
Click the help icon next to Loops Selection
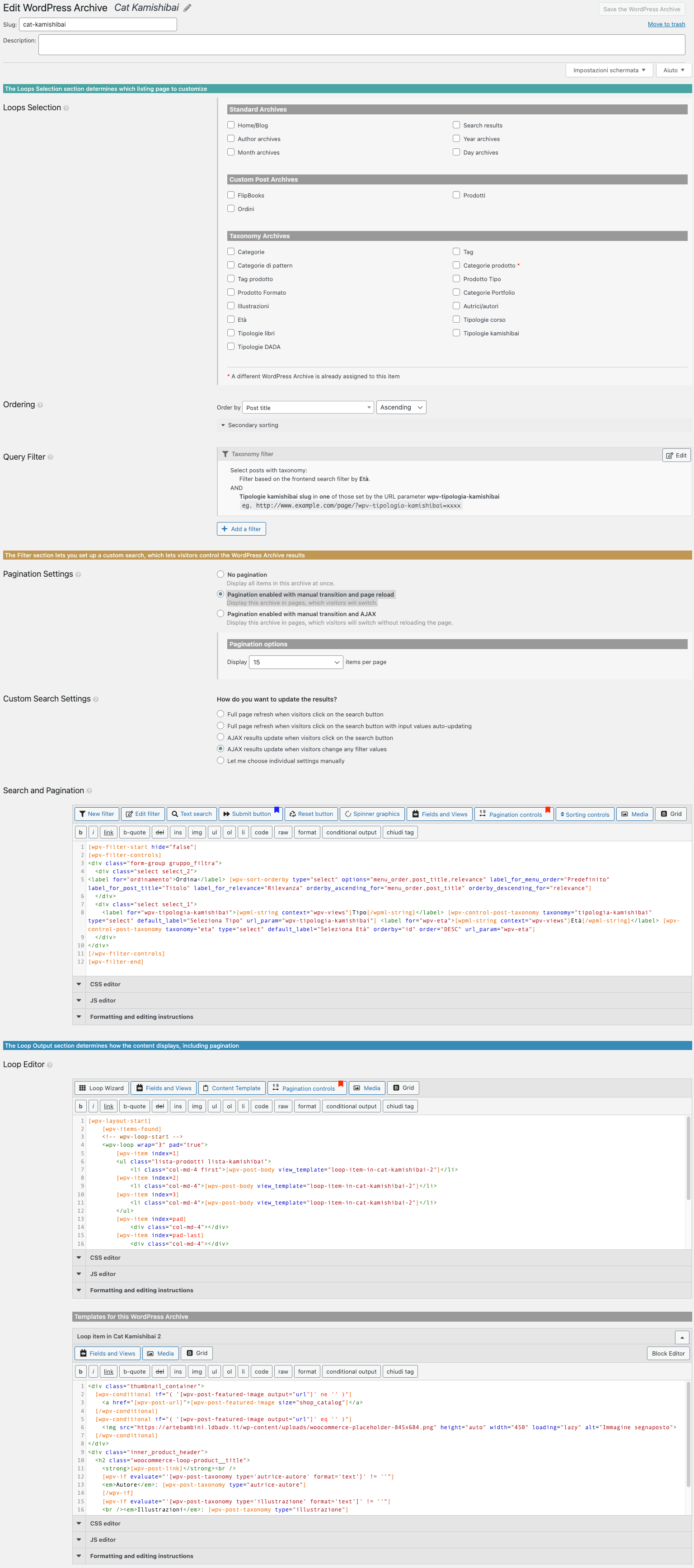pos(66,108)
